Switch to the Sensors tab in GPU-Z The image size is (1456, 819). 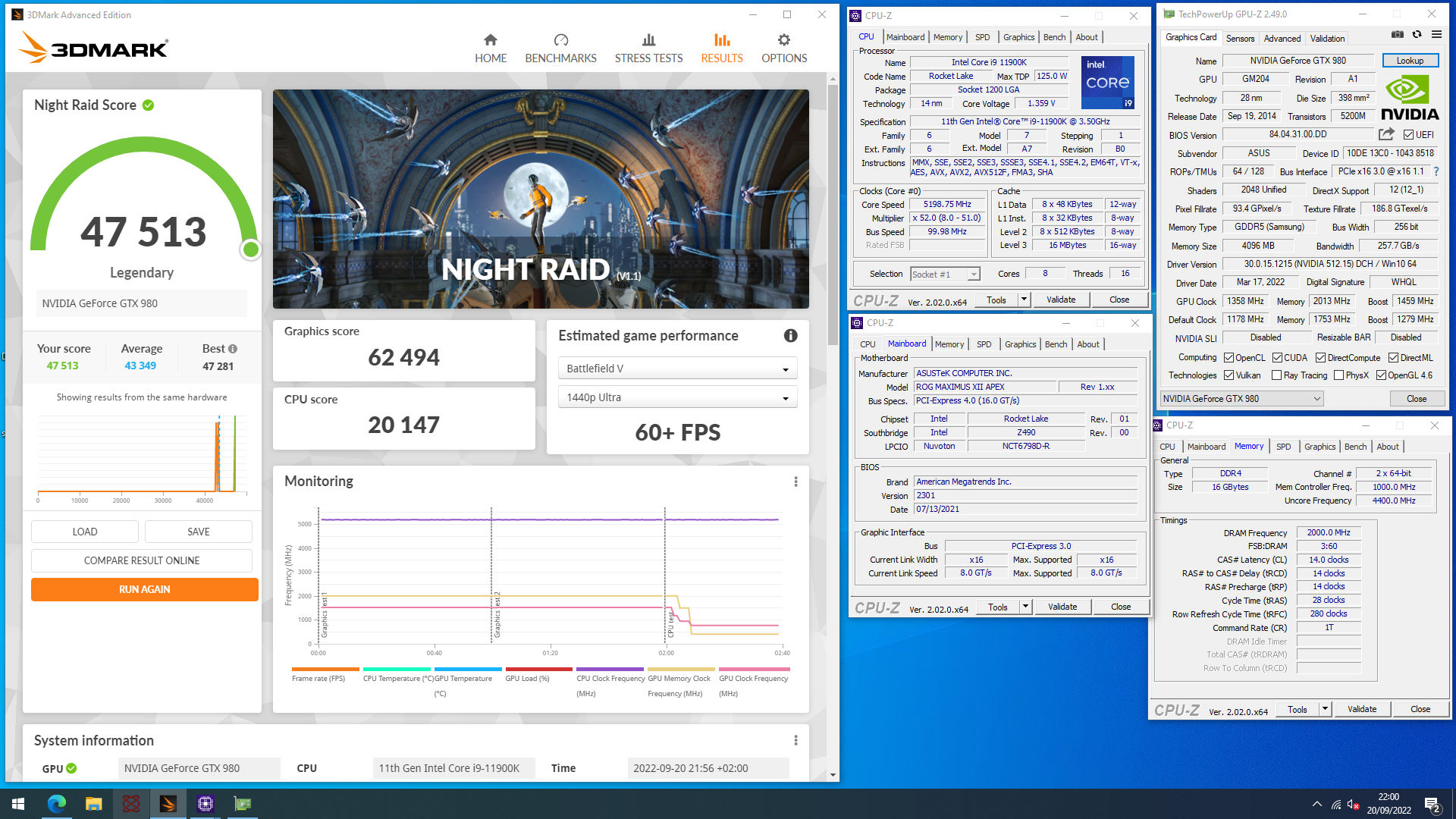tap(1240, 38)
